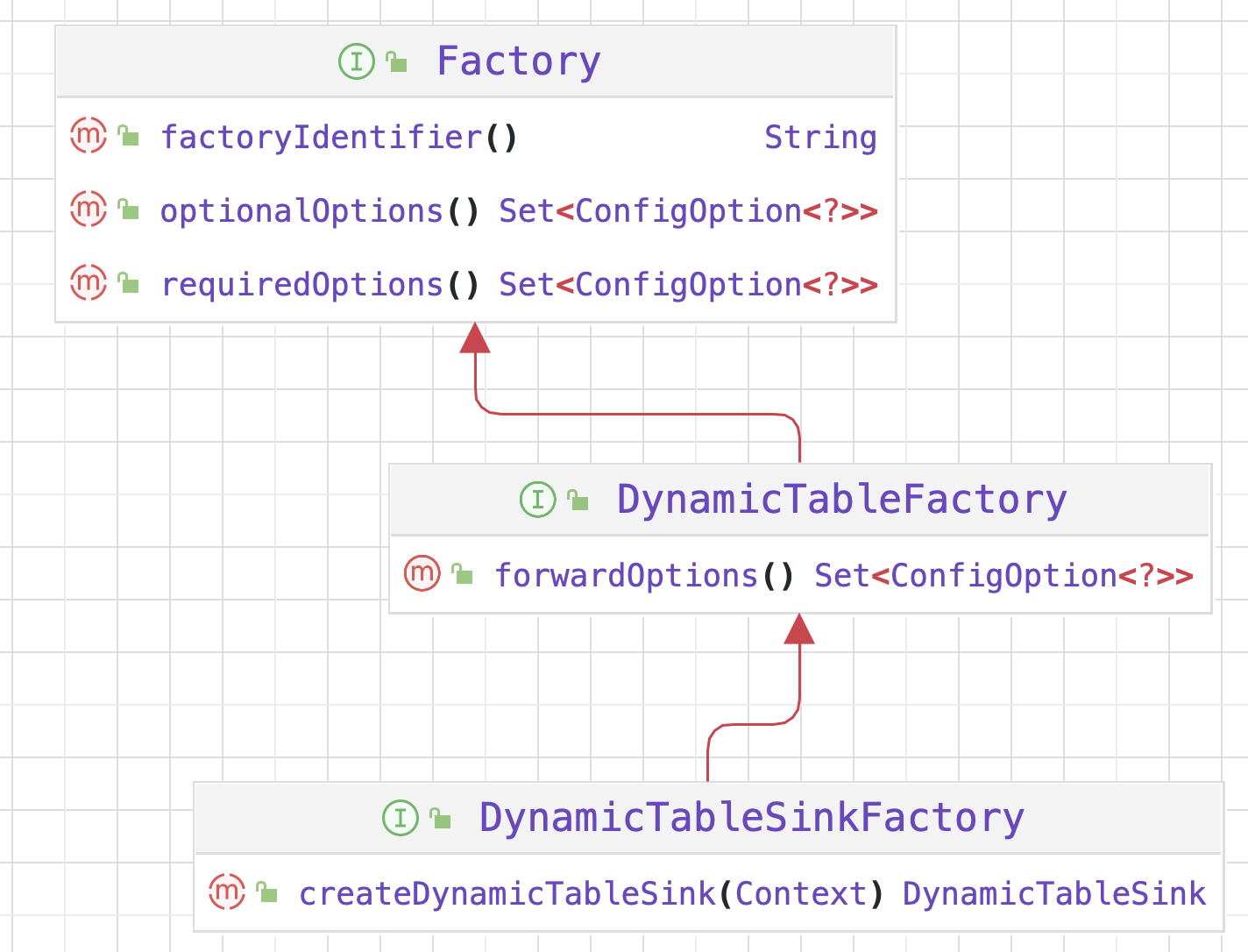The width and height of the screenshot is (1248, 952).
Task: Click the visibility lock icon for requiredOptions()
Action: click(x=128, y=283)
